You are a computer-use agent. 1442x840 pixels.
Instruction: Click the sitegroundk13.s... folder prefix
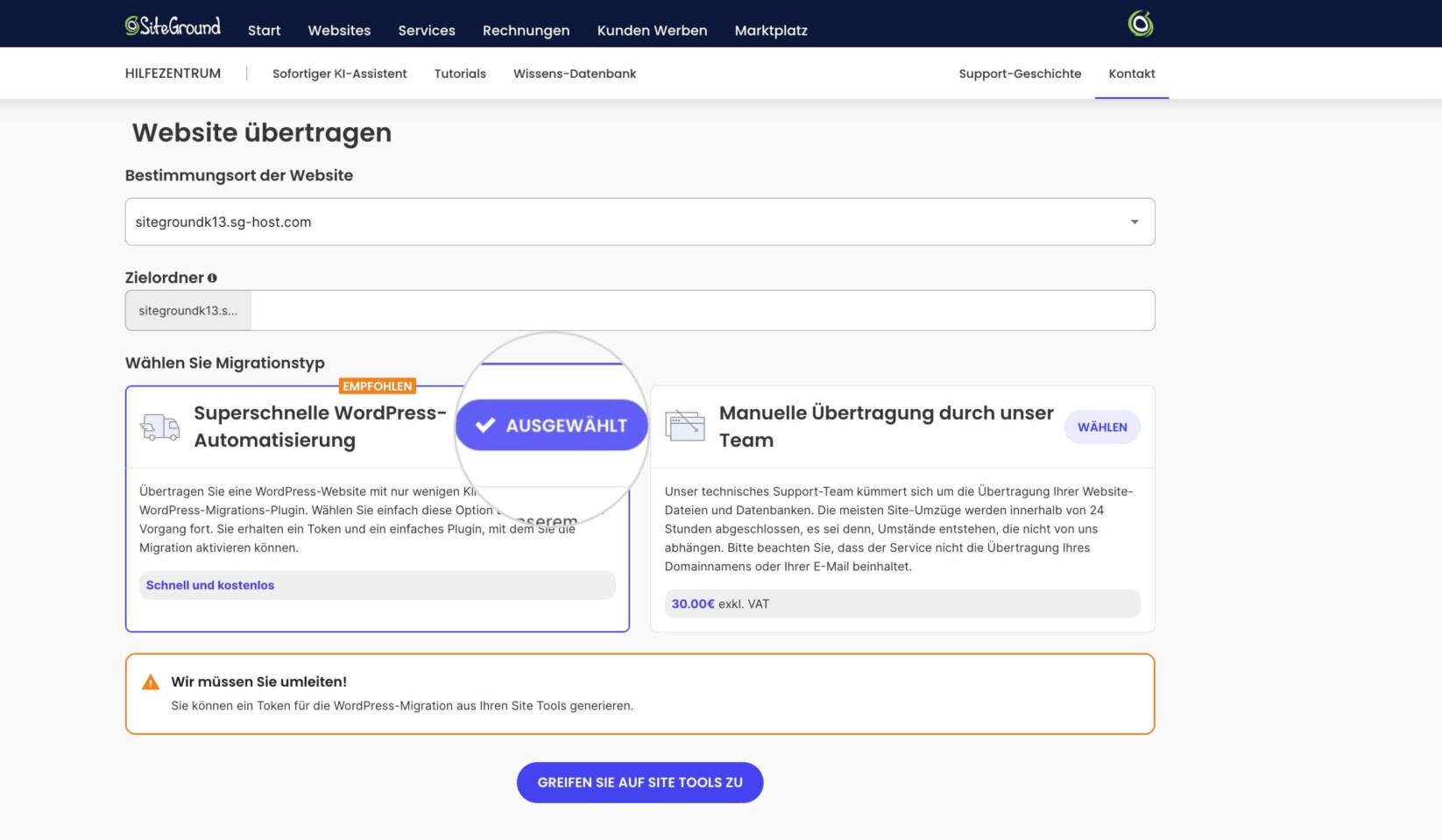coord(188,310)
